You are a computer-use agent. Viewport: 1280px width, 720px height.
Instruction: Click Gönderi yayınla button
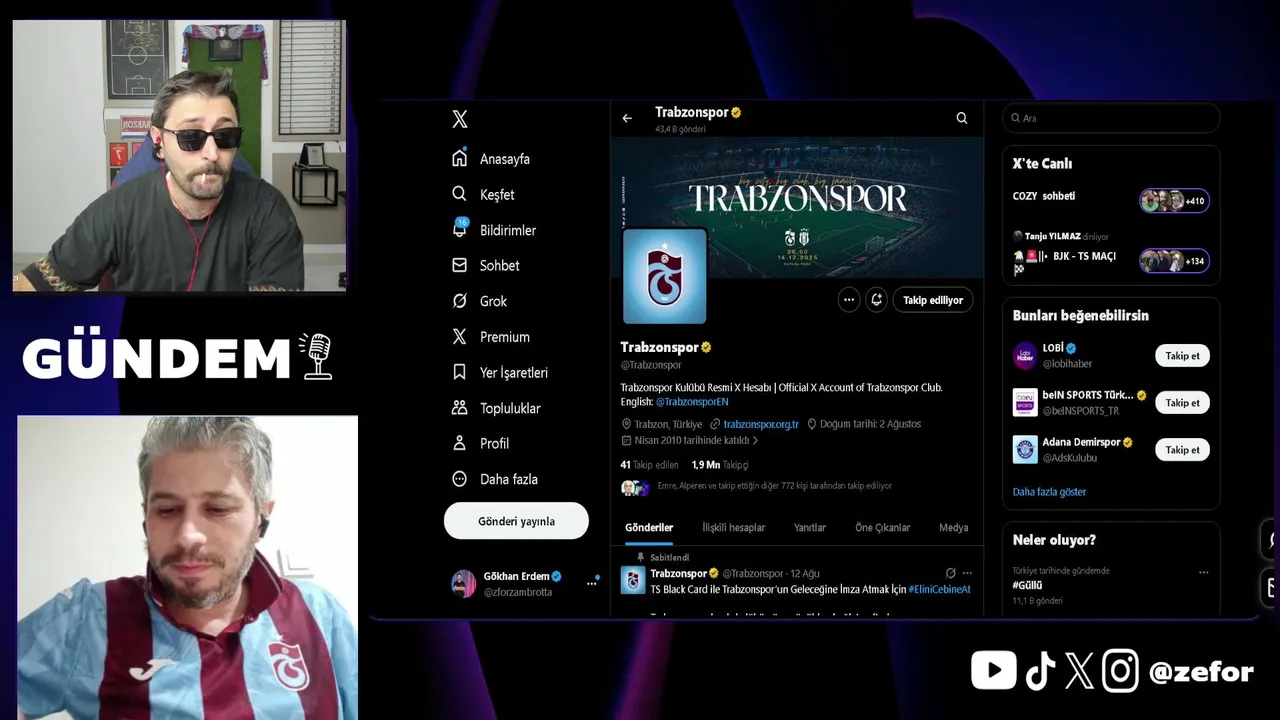click(516, 521)
